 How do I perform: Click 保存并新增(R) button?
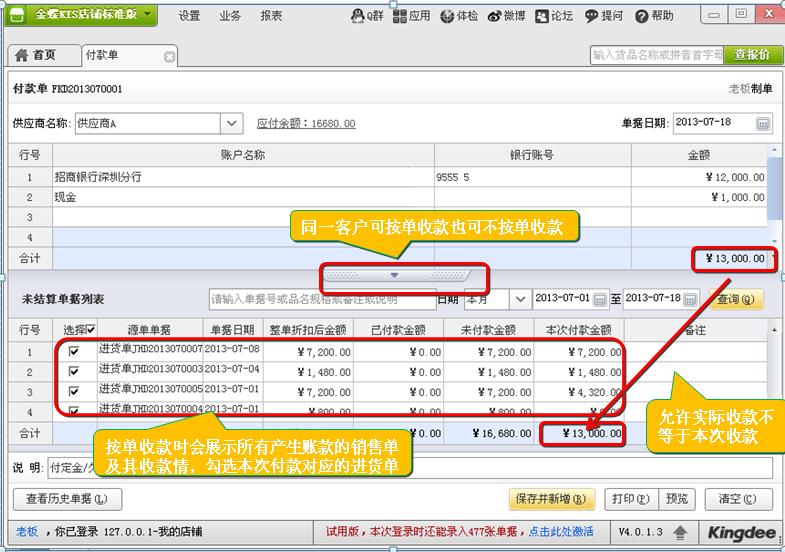[x=551, y=499]
